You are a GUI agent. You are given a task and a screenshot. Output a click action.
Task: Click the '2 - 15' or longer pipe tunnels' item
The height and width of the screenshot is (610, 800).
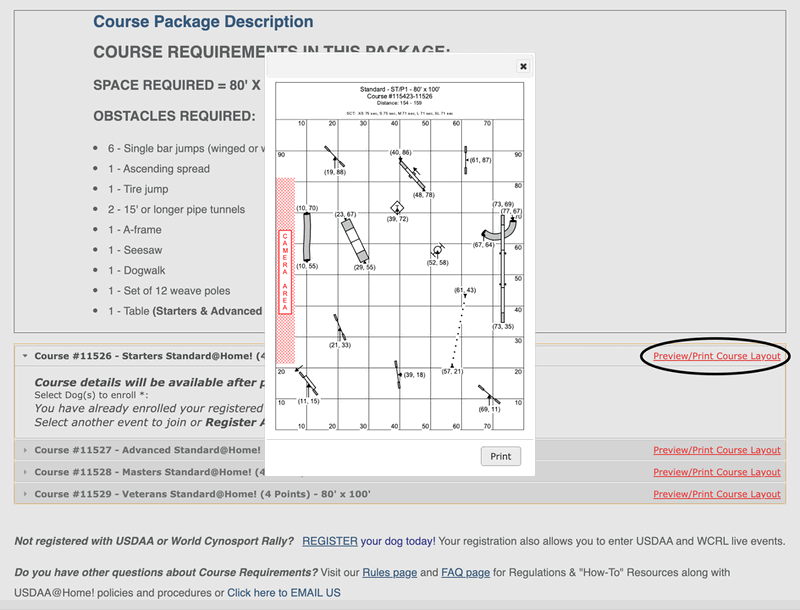(176, 210)
